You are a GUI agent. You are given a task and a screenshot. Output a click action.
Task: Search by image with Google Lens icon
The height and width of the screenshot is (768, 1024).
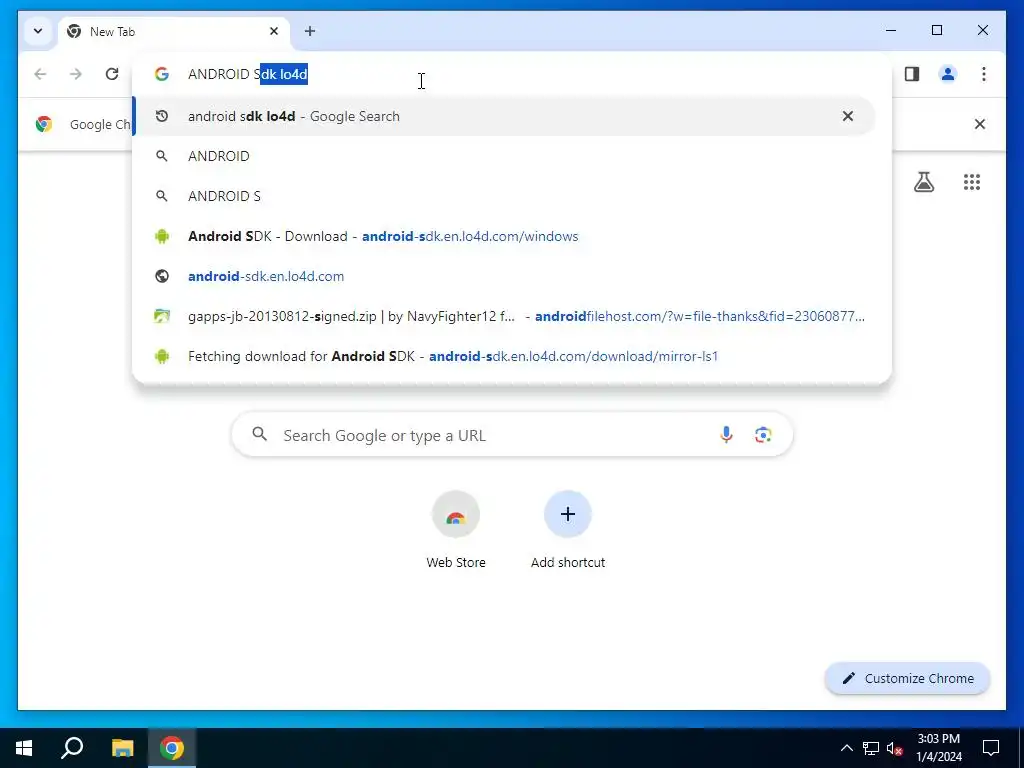(x=763, y=434)
